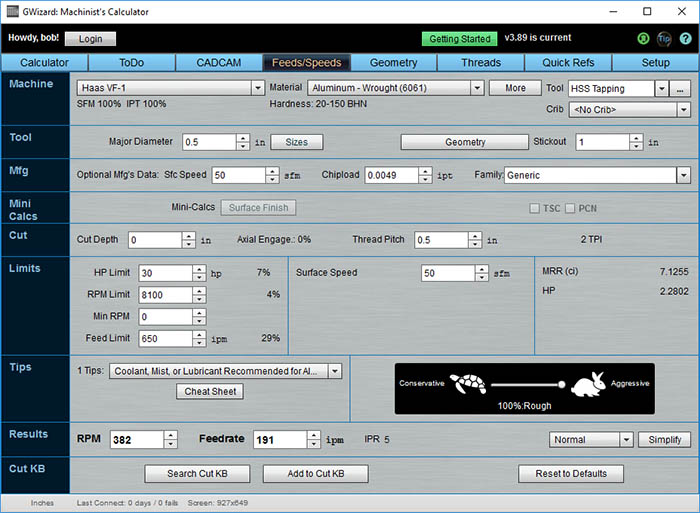
Task: Select the Feeds/Speeds tab
Action: [x=306, y=63]
